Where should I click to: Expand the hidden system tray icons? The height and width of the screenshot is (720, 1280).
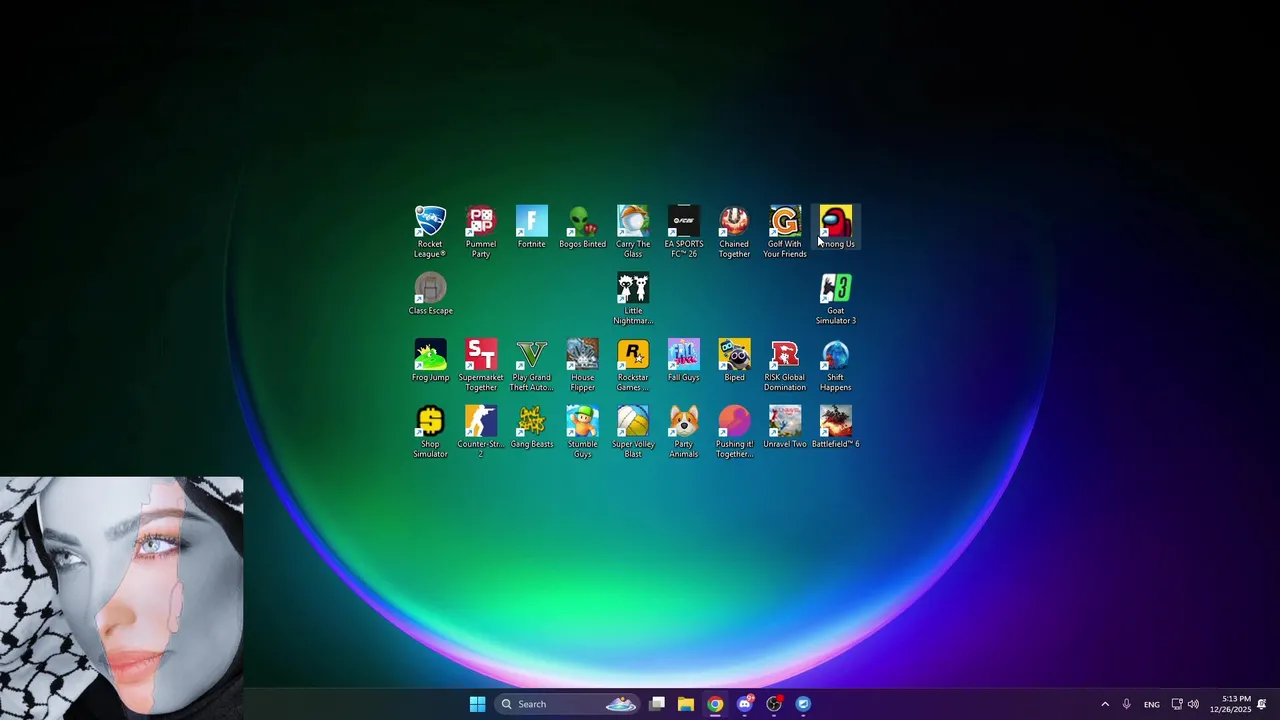tap(1105, 704)
